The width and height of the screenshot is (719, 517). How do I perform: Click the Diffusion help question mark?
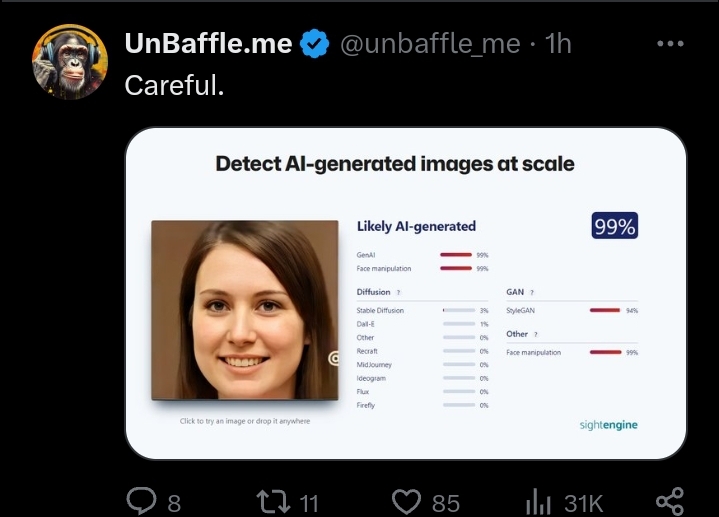click(x=398, y=293)
